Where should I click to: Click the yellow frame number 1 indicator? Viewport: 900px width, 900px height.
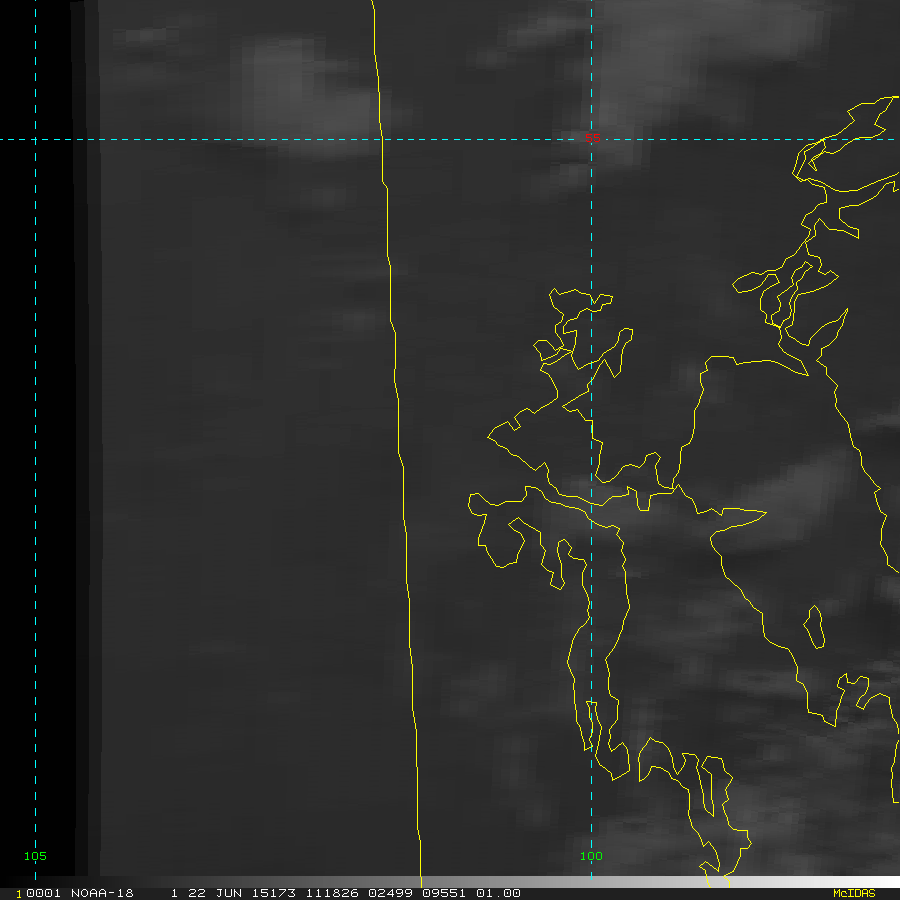(x=19, y=894)
